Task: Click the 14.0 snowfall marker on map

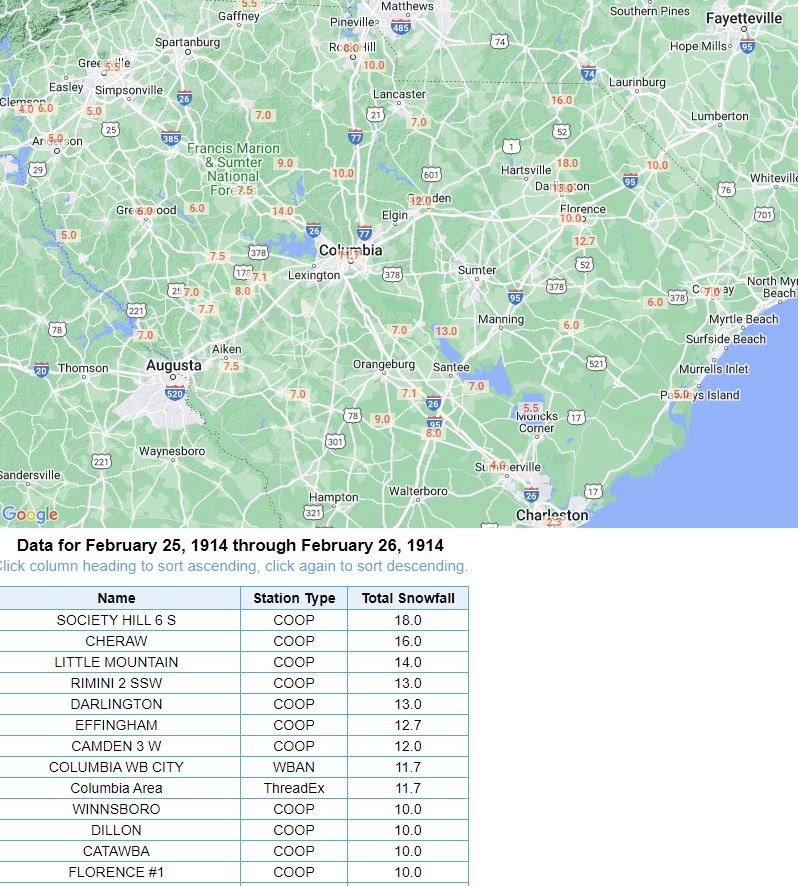Action: (x=282, y=211)
